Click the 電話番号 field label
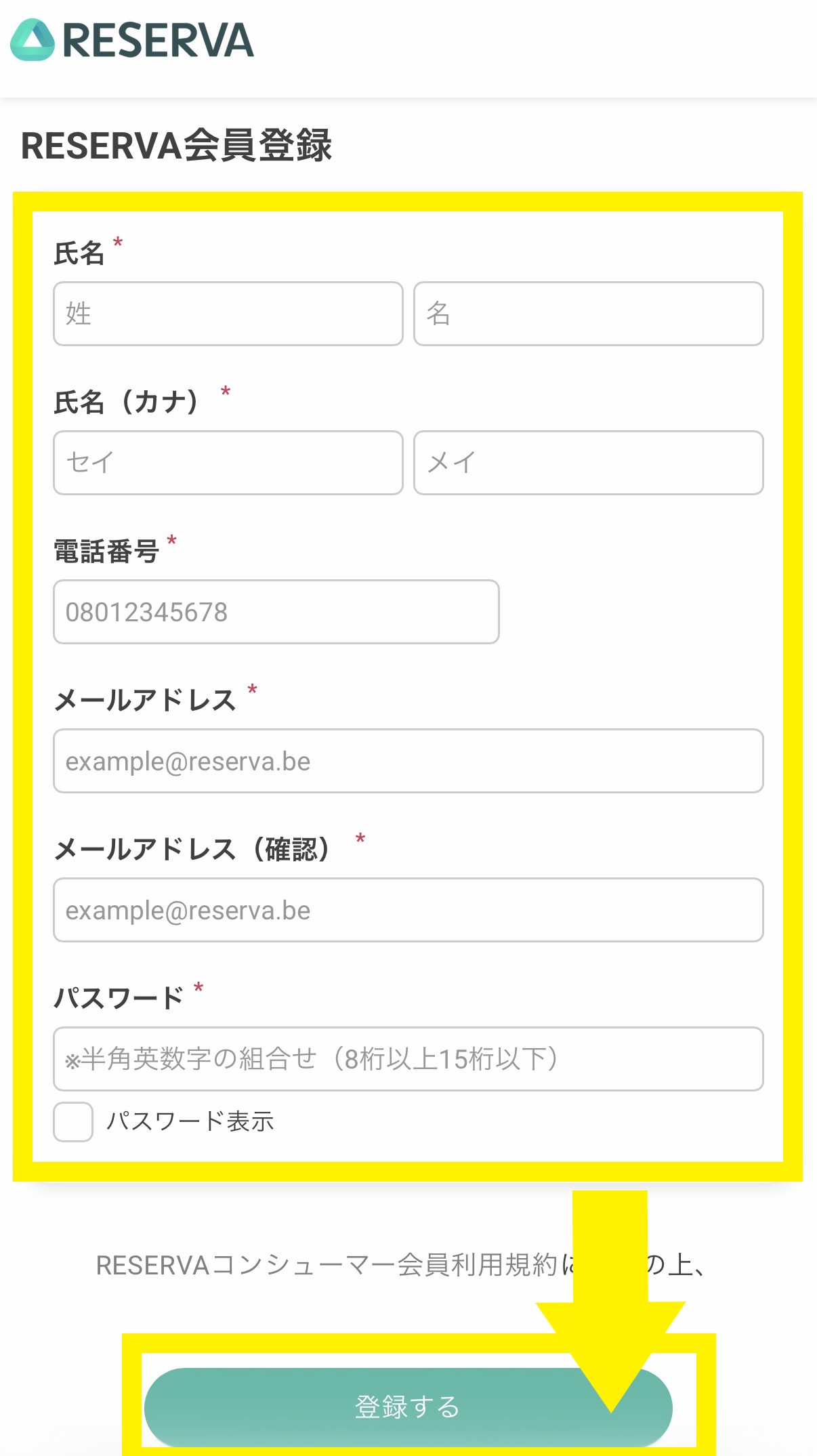This screenshot has height=1456, width=817. pos(106,552)
